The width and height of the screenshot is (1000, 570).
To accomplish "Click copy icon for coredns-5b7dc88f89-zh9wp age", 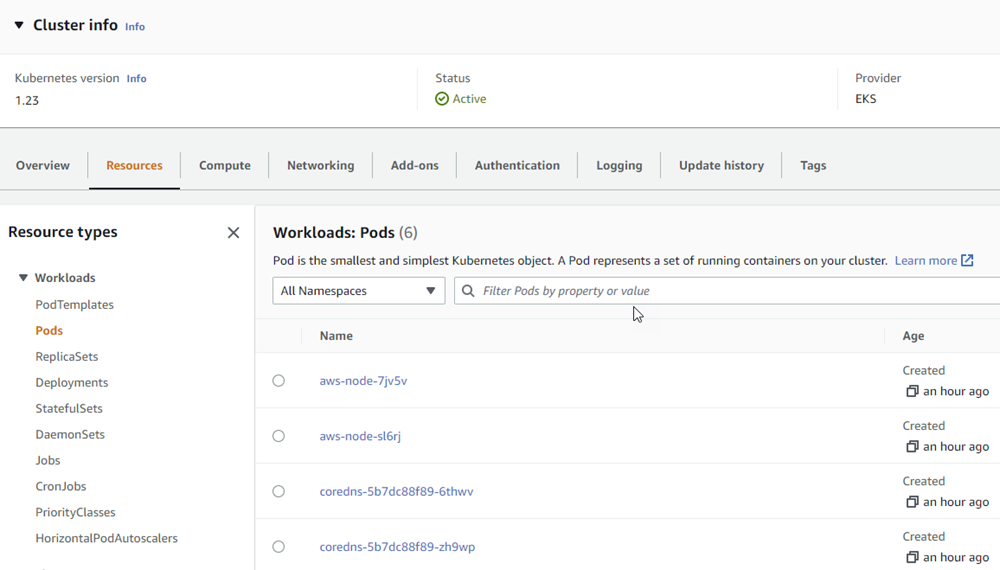I will 912,557.
